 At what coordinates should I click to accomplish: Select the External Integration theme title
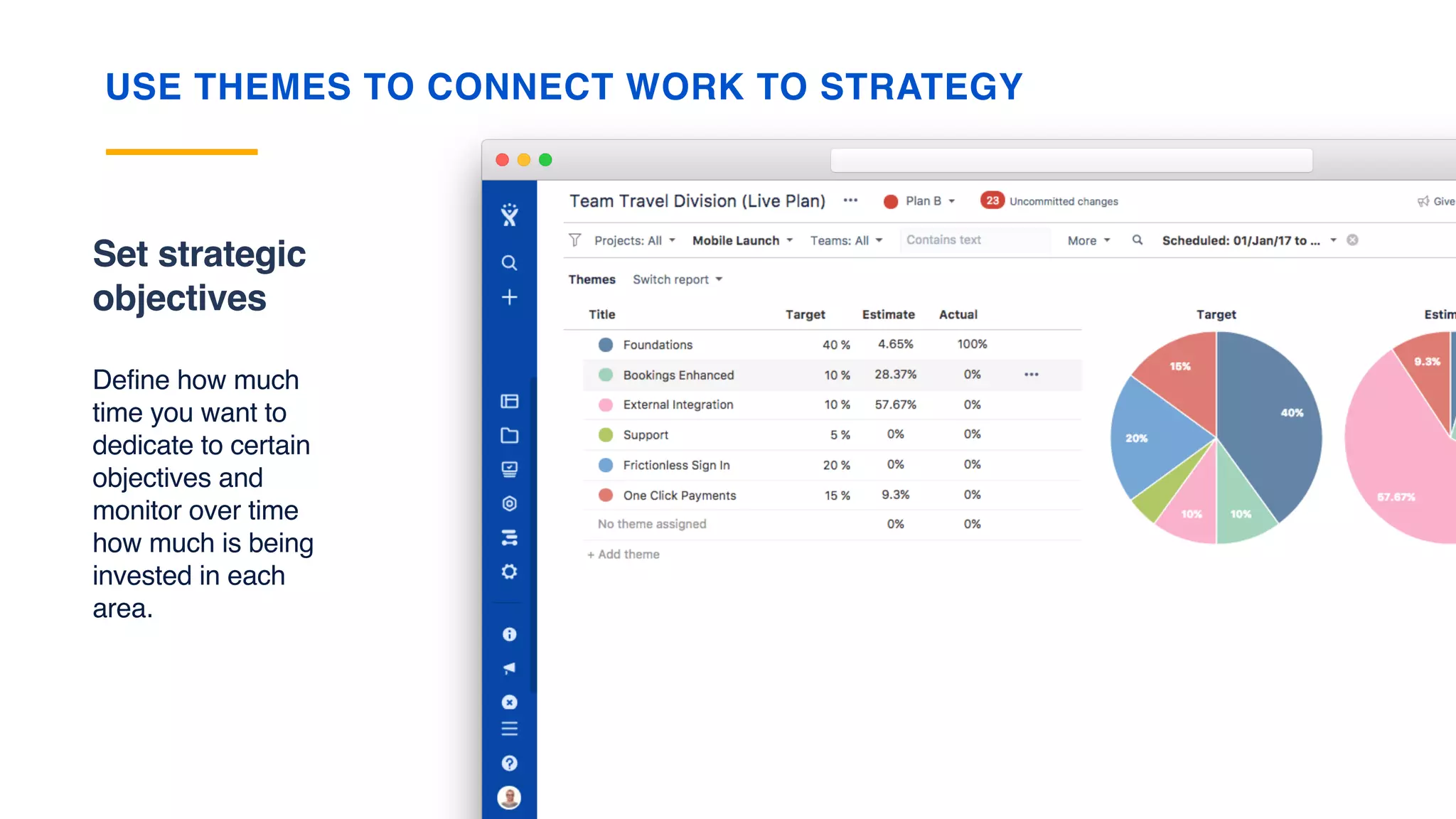click(678, 405)
